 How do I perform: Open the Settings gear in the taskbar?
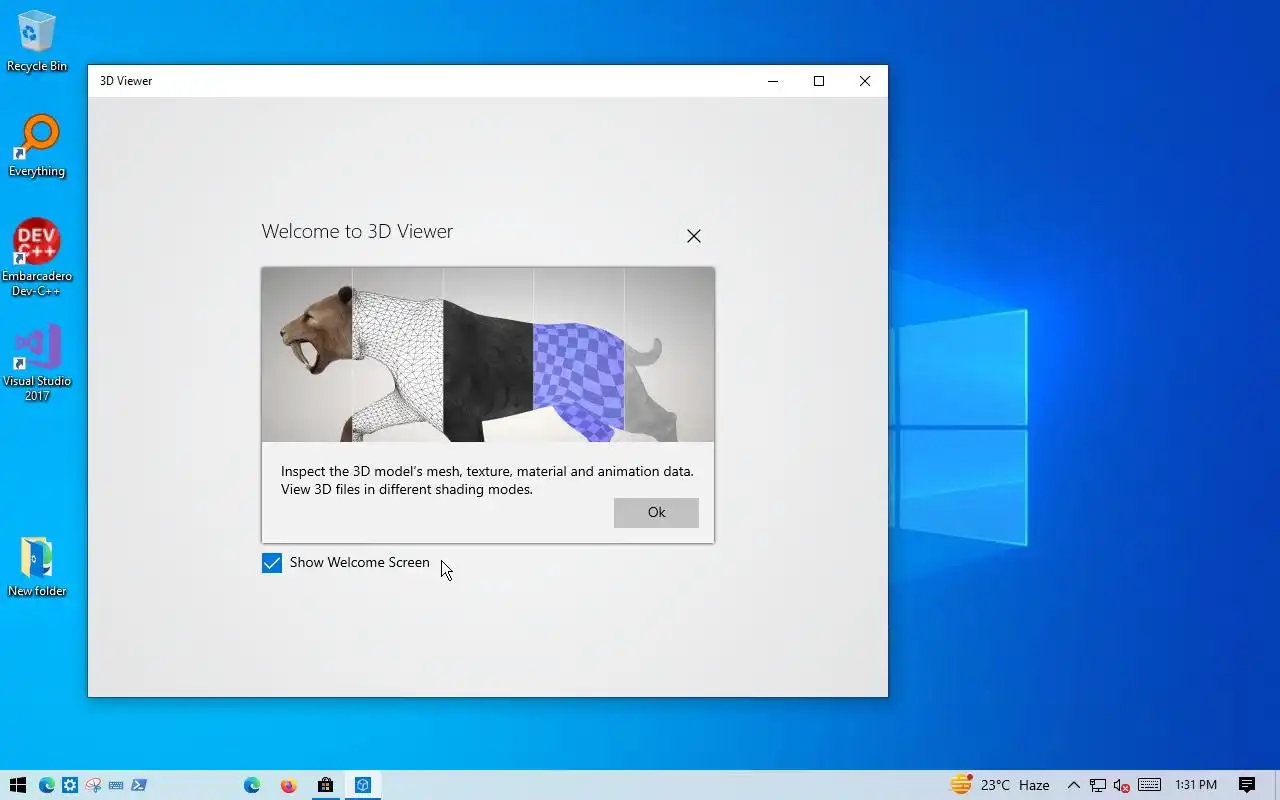point(70,785)
